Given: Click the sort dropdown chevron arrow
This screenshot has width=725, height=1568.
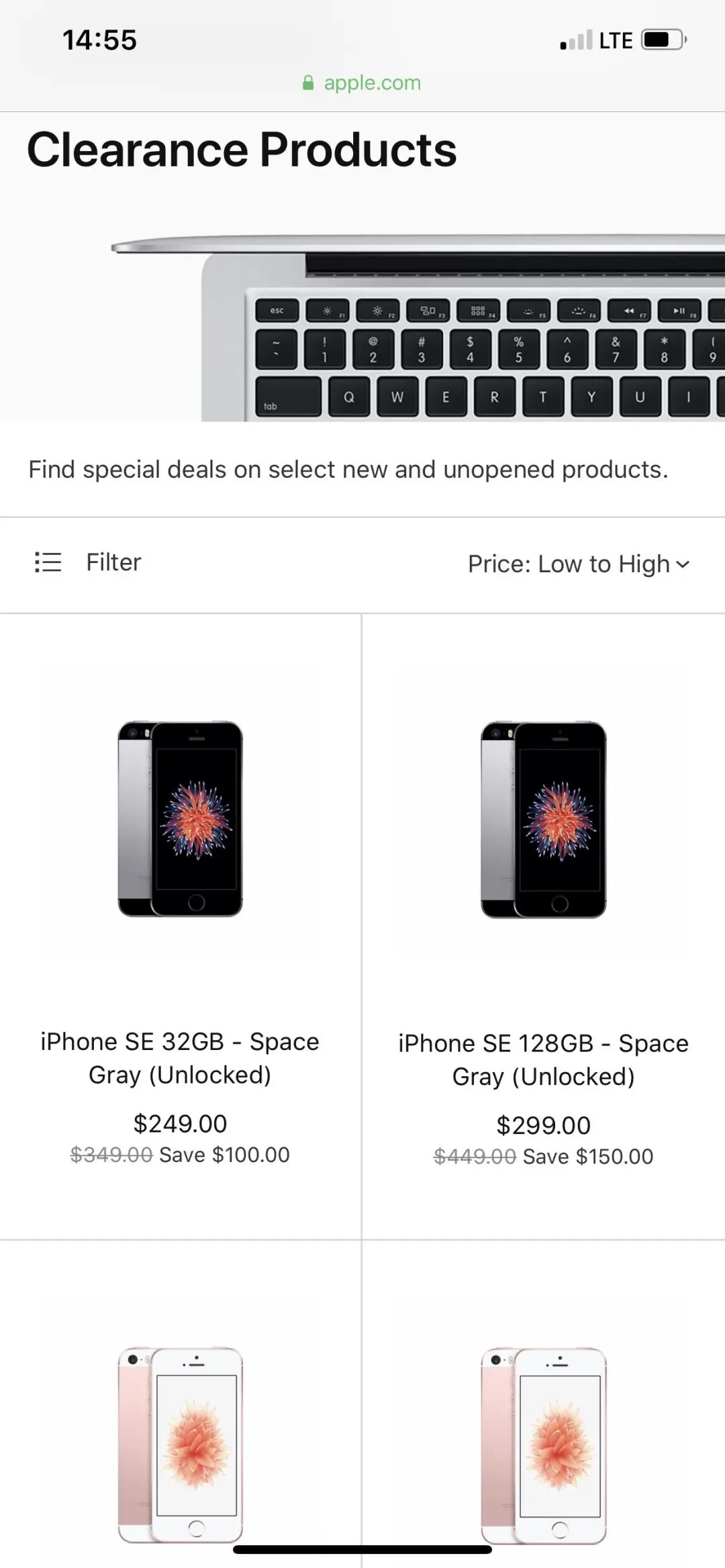Looking at the screenshot, I should click(x=683, y=564).
